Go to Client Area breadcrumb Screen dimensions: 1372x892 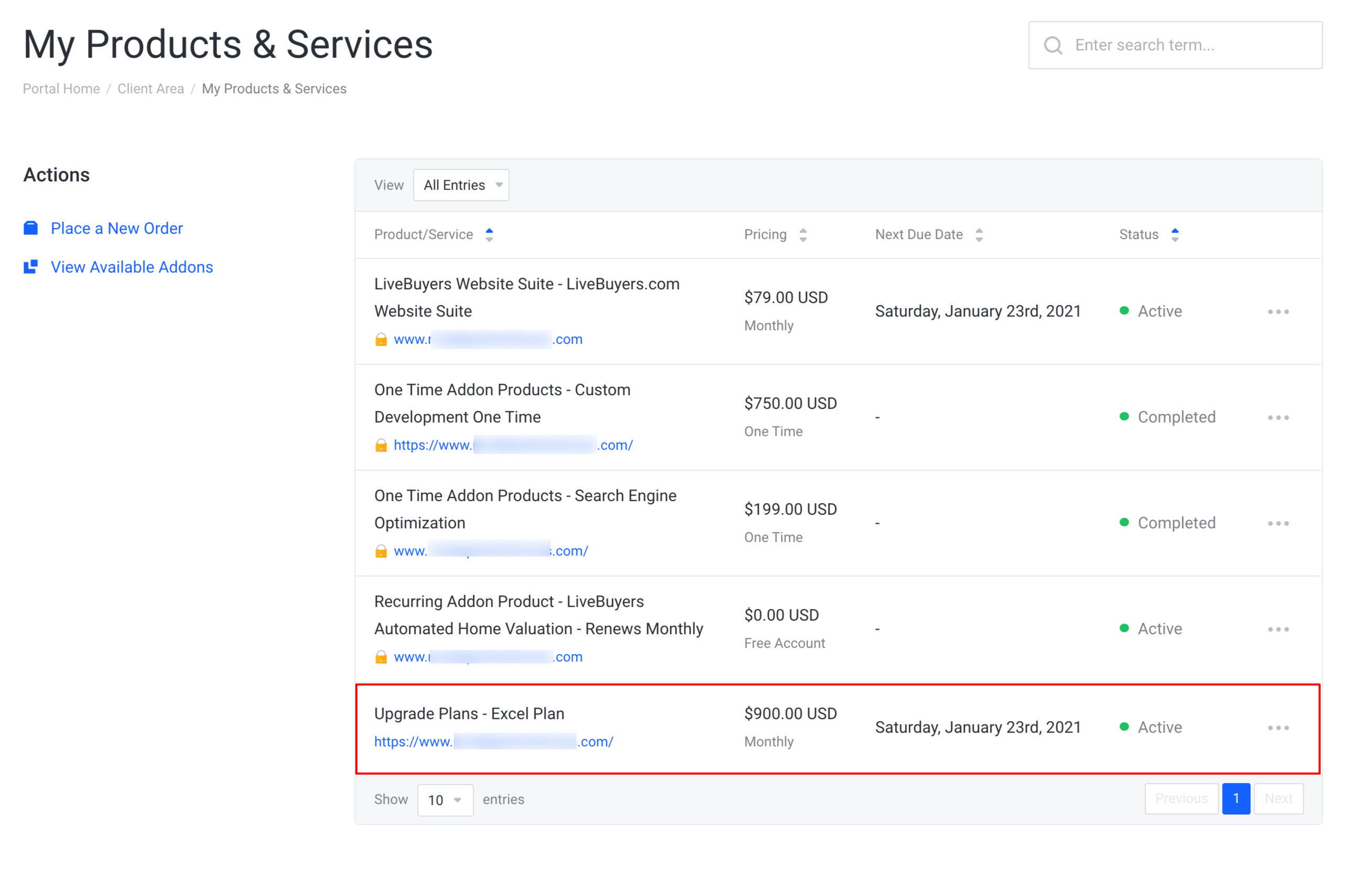(x=151, y=89)
